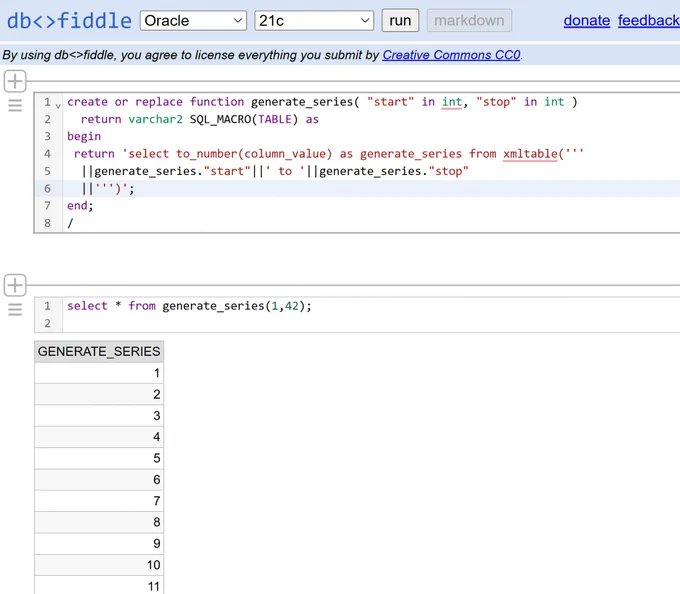This screenshot has height=594, width=680.
Task: Click the handle icon of the select batch
Action: pos(15,310)
